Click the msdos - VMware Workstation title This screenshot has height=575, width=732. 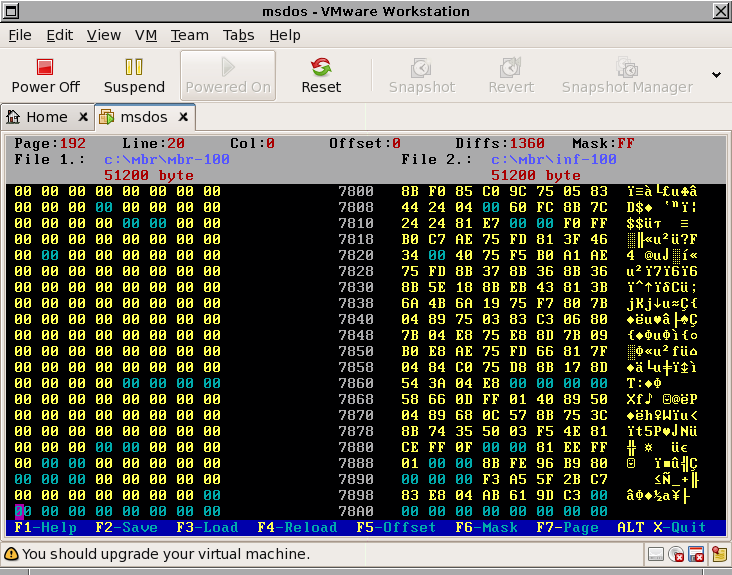coord(366,11)
